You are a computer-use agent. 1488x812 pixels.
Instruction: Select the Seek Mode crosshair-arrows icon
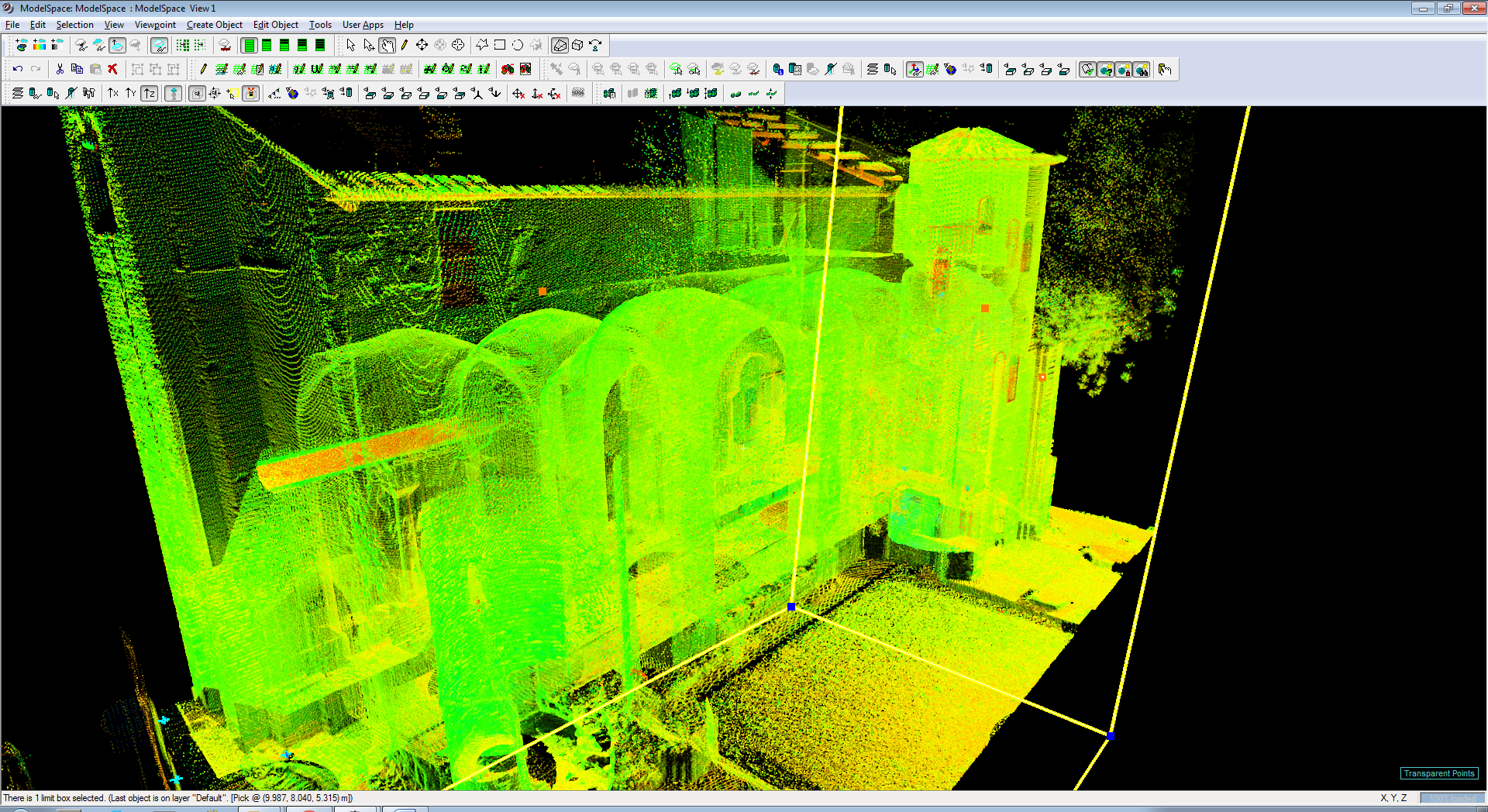422,45
